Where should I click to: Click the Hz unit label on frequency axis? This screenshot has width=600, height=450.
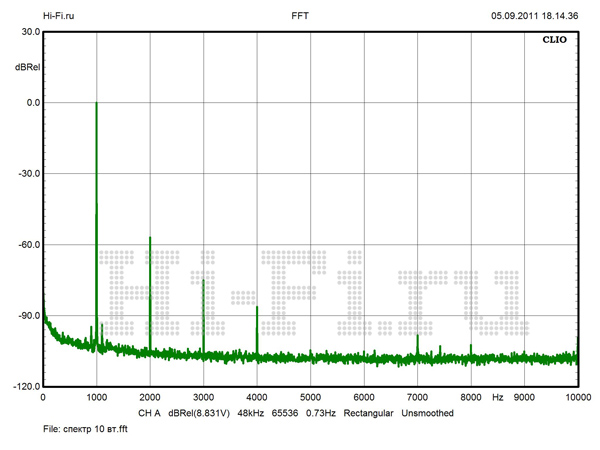pos(497,398)
